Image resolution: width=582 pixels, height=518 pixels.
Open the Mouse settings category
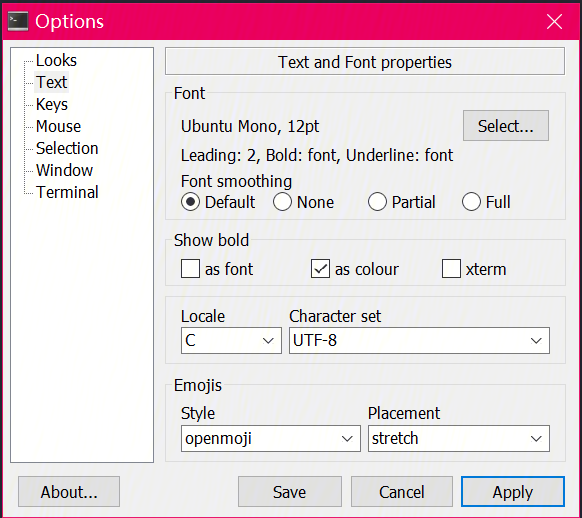(x=58, y=126)
